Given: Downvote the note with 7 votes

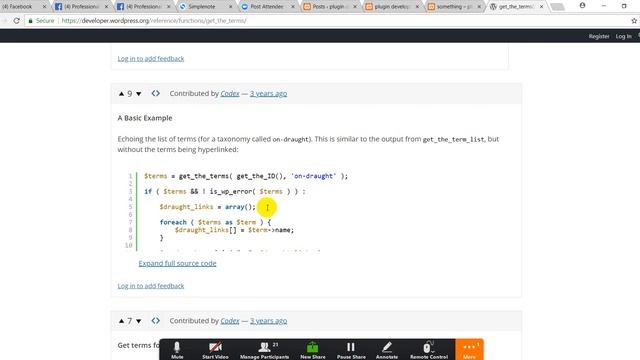Looking at the screenshot, I should [139, 321].
